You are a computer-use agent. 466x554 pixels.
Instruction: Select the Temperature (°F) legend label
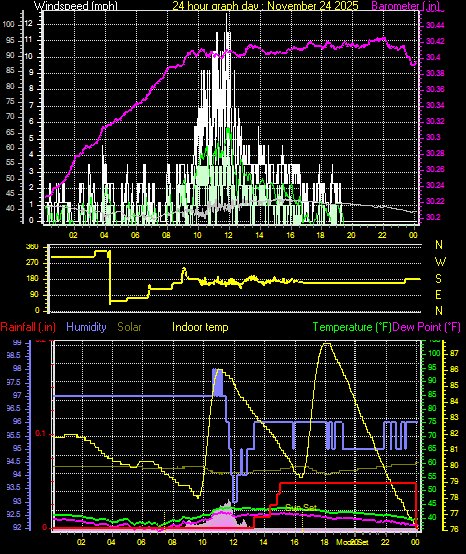point(352,327)
